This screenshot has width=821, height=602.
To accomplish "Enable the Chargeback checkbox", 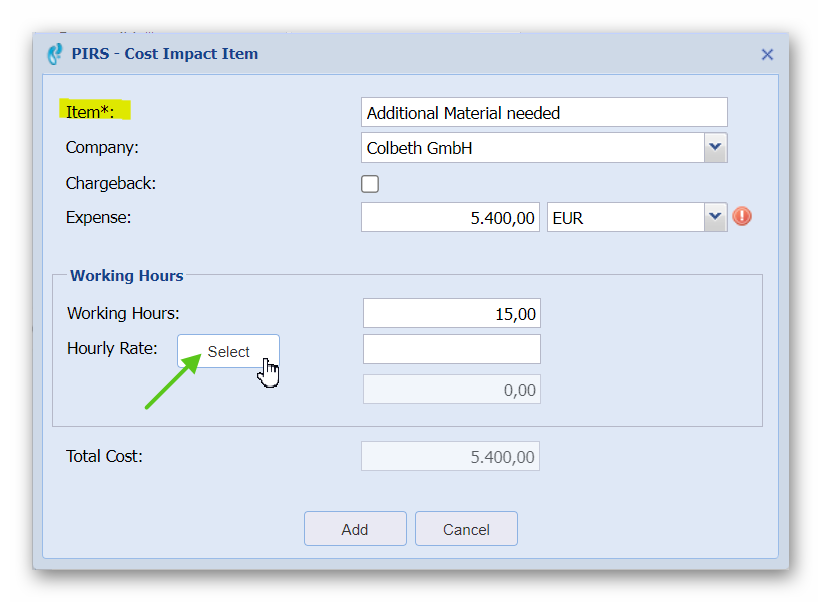I will pyautogui.click(x=370, y=184).
